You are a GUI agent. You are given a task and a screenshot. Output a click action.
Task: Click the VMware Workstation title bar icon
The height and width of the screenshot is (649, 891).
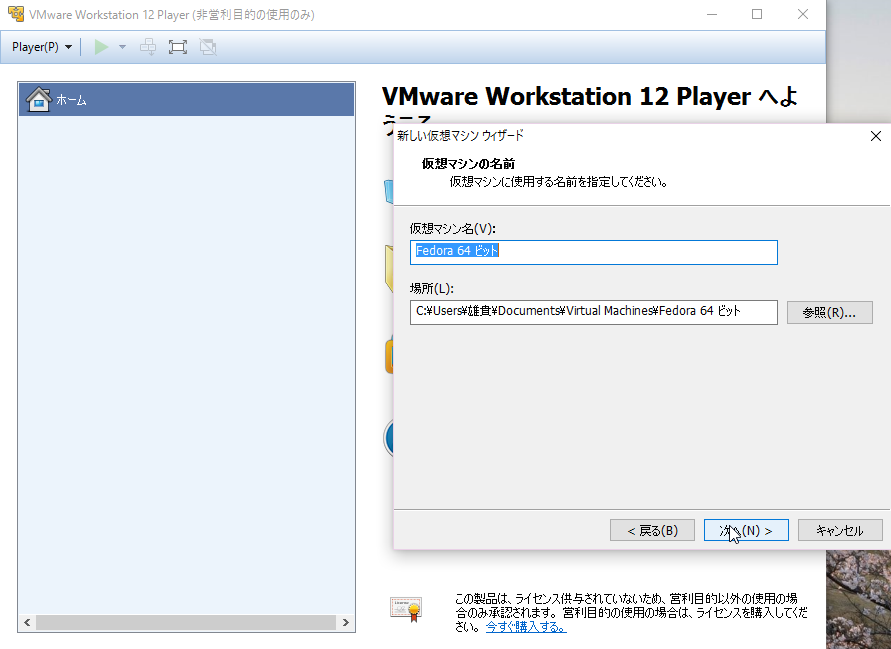pyautogui.click(x=15, y=14)
